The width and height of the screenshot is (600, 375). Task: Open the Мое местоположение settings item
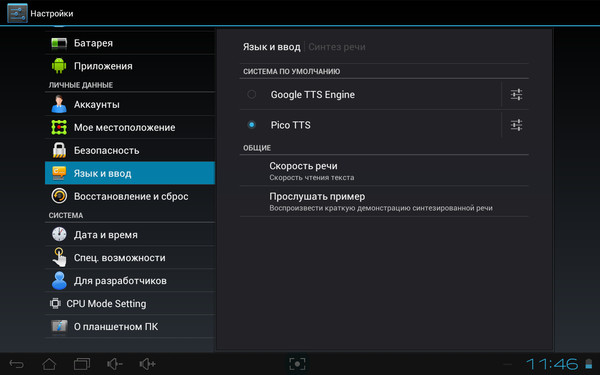tap(130, 127)
